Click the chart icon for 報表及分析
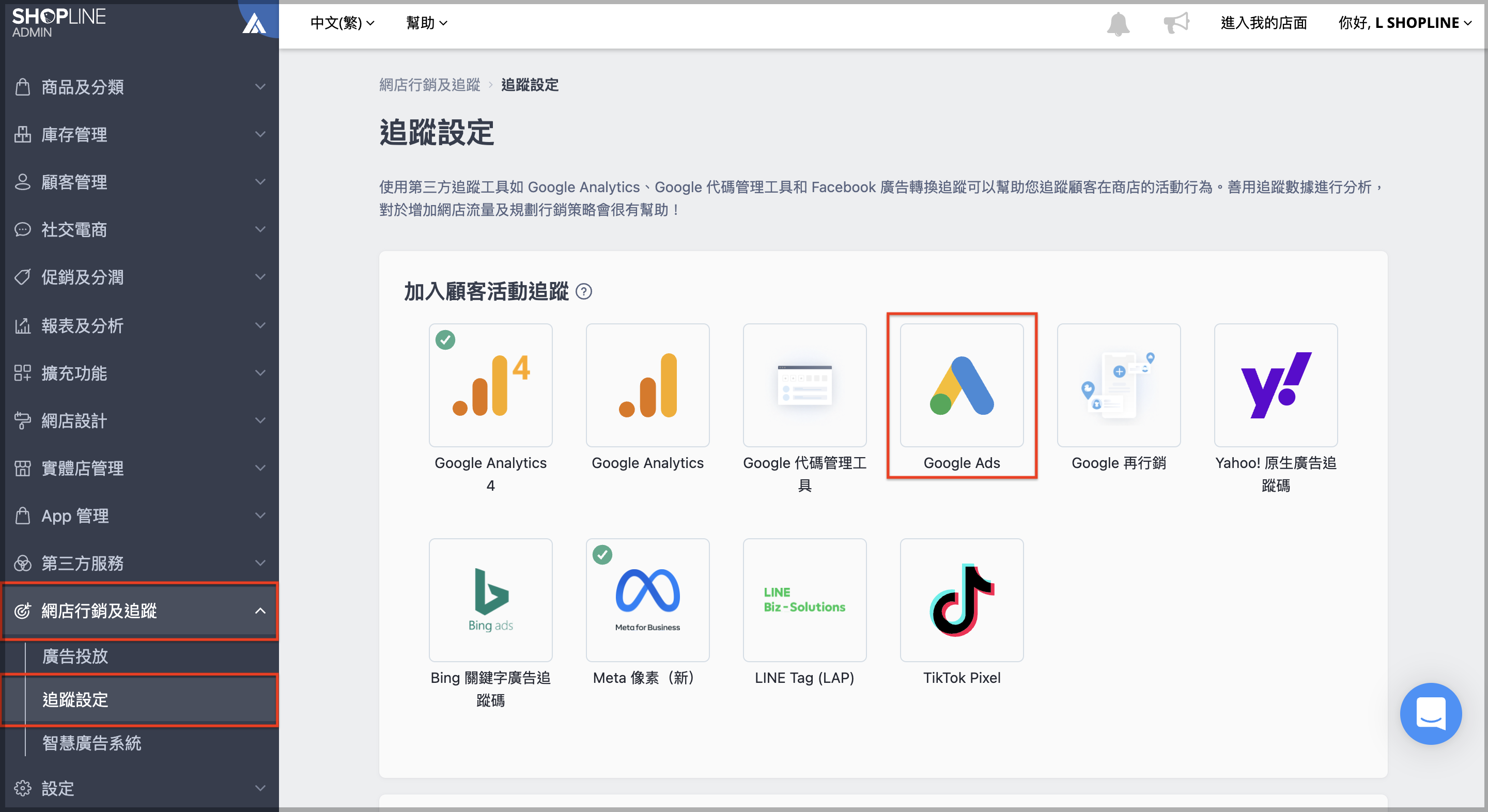Image resolution: width=1488 pixels, height=812 pixels. click(23, 326)
